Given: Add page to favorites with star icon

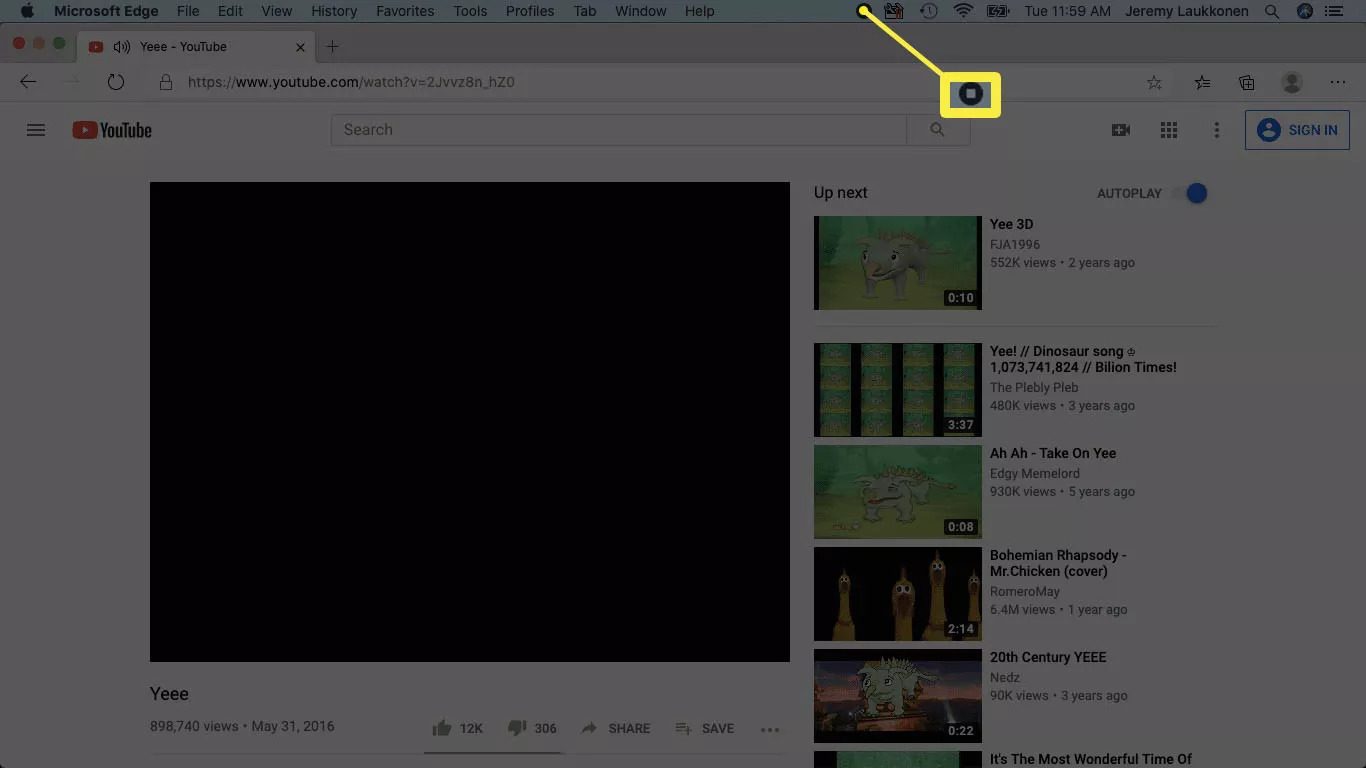Looking at the screenshot, I should tap(1154, 83).
